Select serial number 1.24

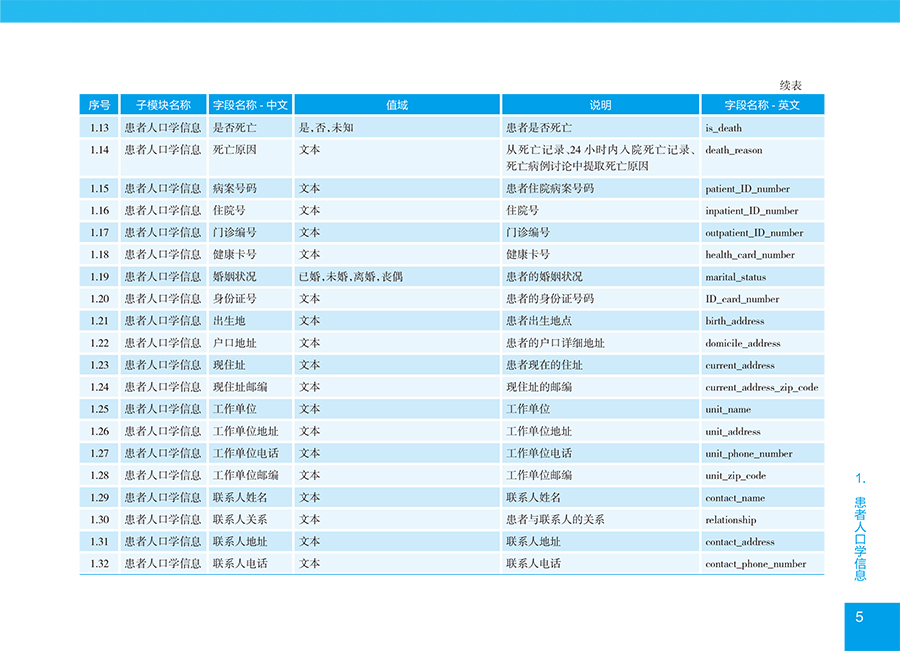tap(99, 387)
